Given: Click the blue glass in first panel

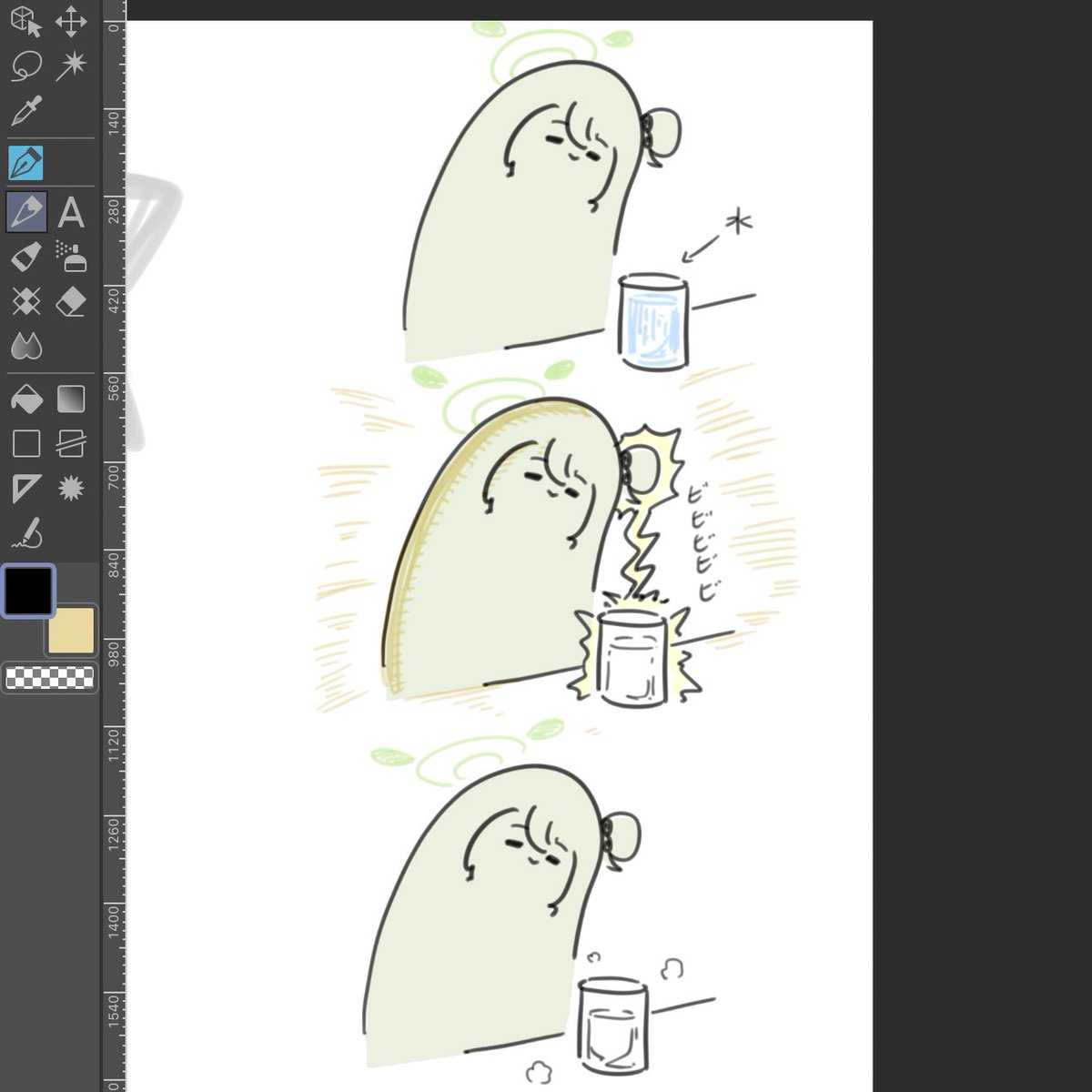Looking at the screenshot, I should (652, 322).
